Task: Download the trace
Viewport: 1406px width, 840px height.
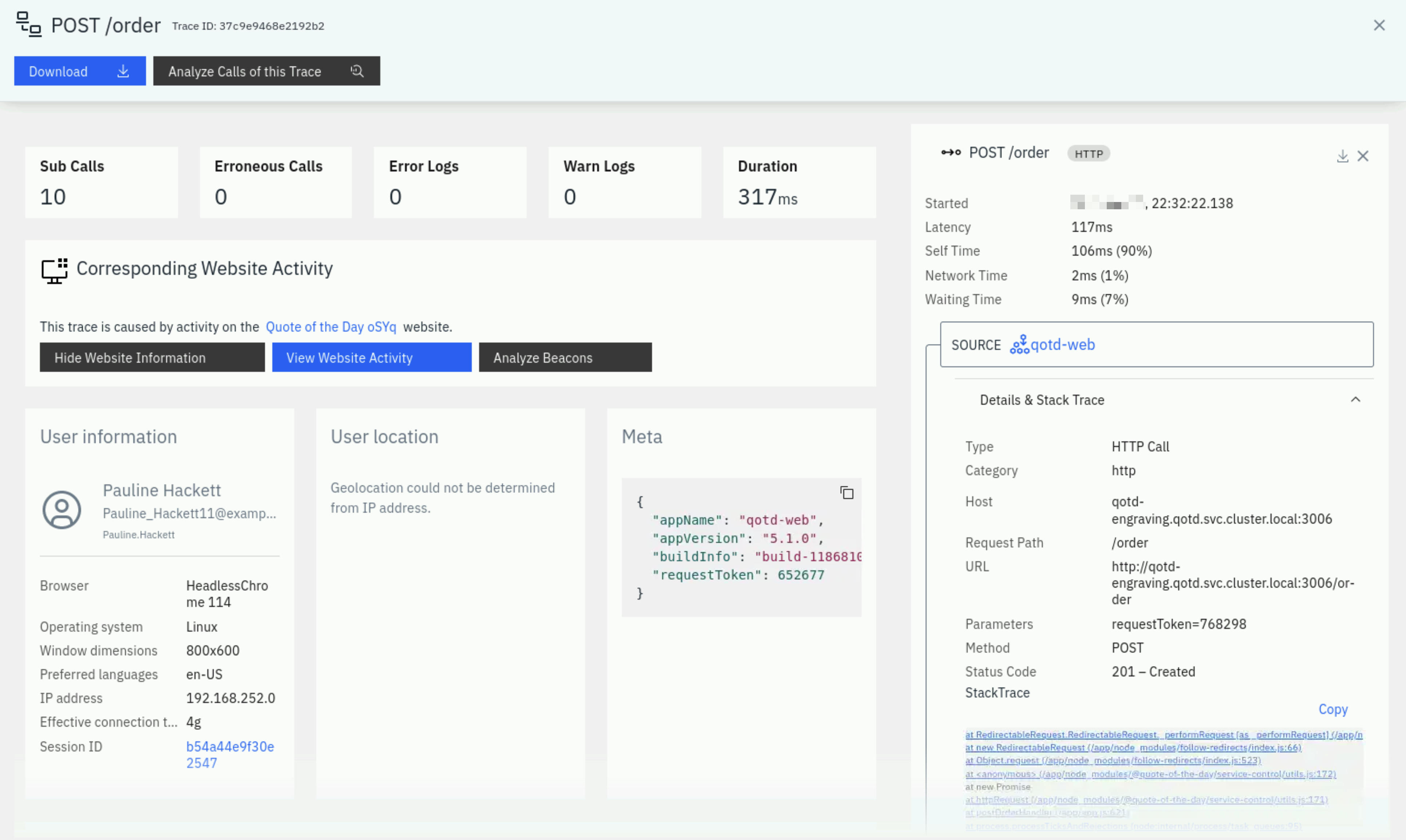Action: point(80,71)
